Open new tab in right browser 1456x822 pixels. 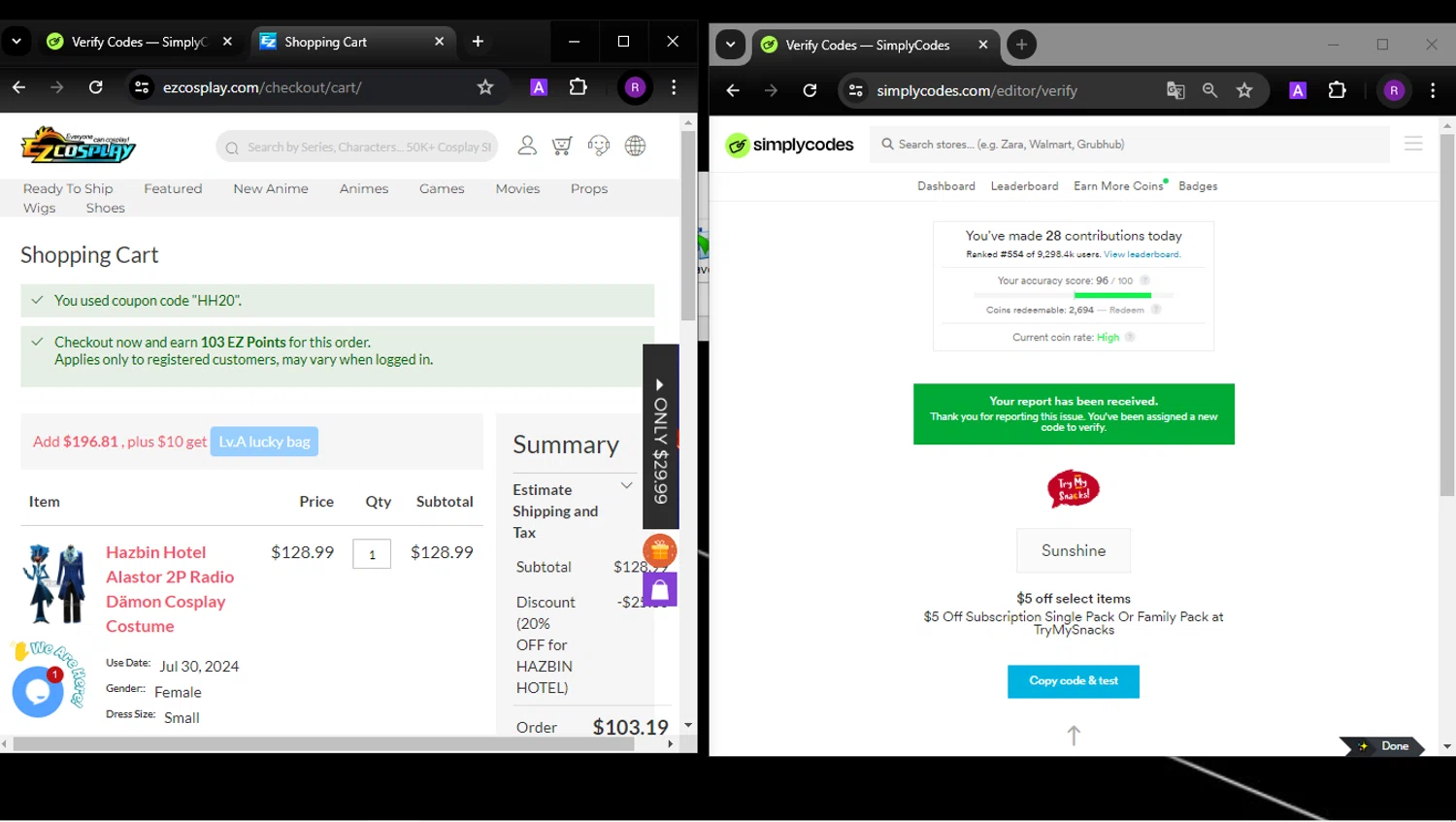point(1021,45)
